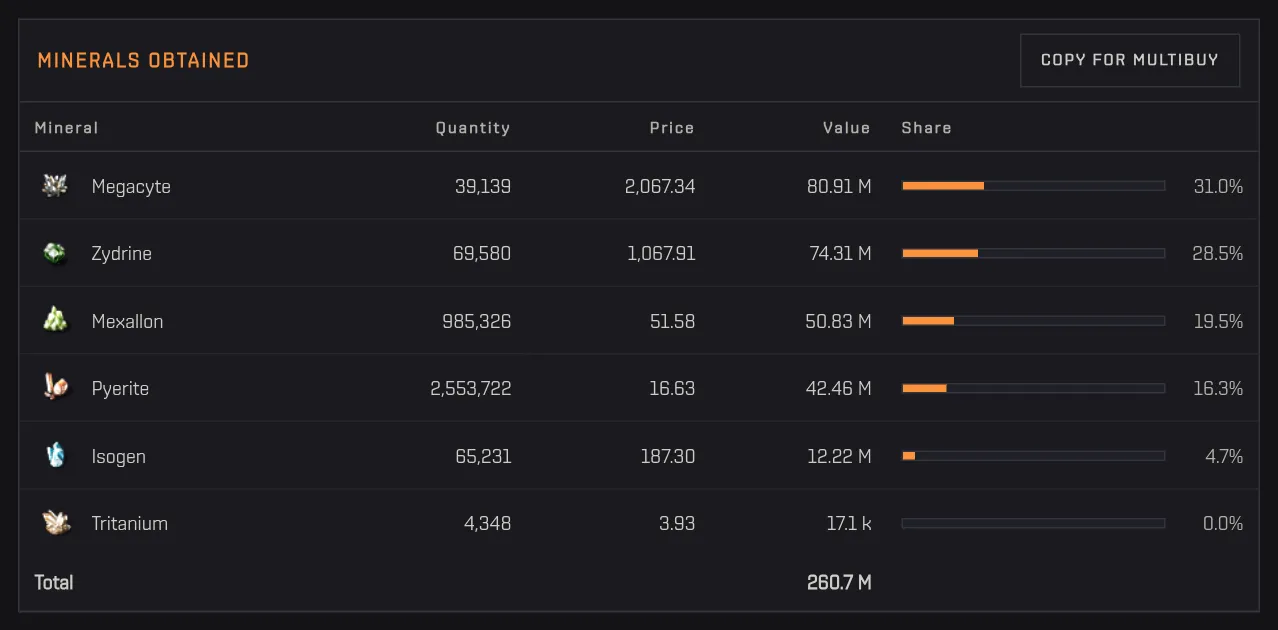This screenshot has height=630, width=1278.
Task: Click Zydrine value 74.31 M
Action: [x=840, y=254]
